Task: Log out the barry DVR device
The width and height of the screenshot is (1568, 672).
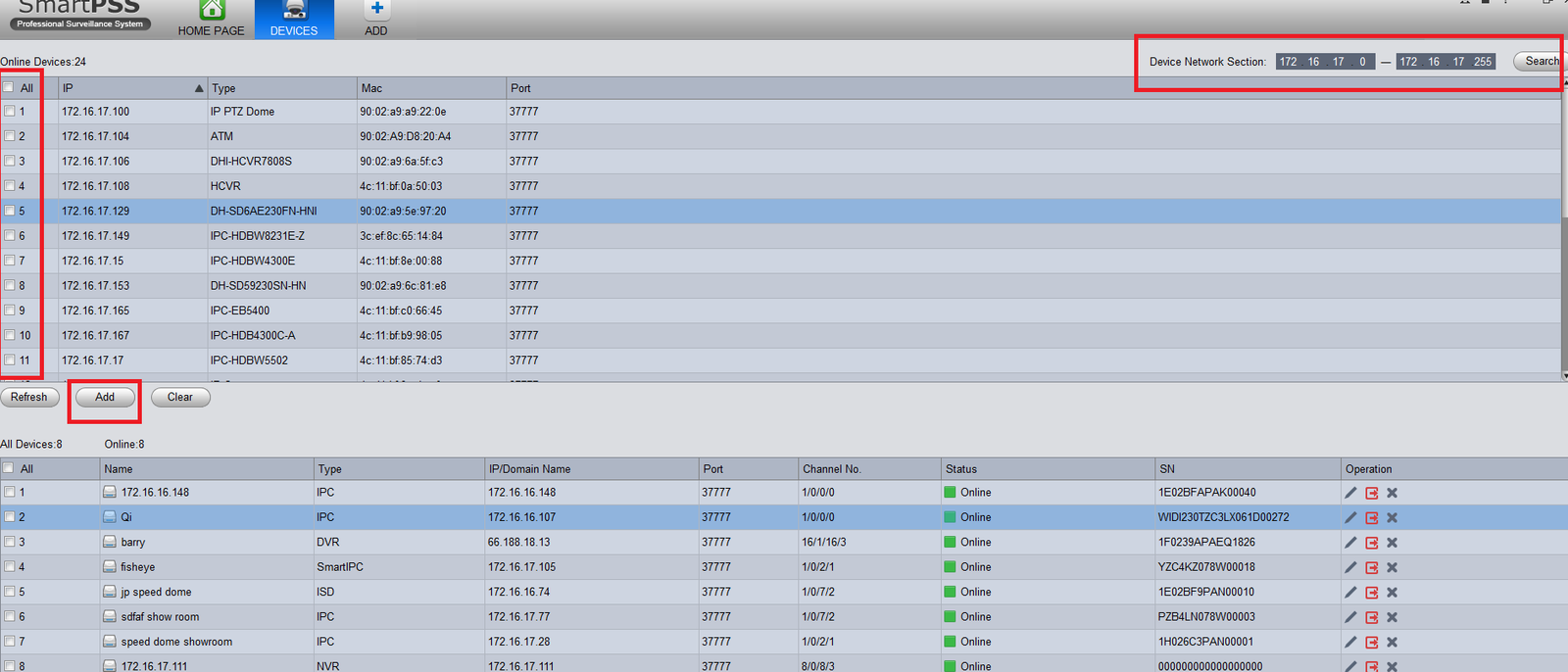Action: [x=1372, y=543]
